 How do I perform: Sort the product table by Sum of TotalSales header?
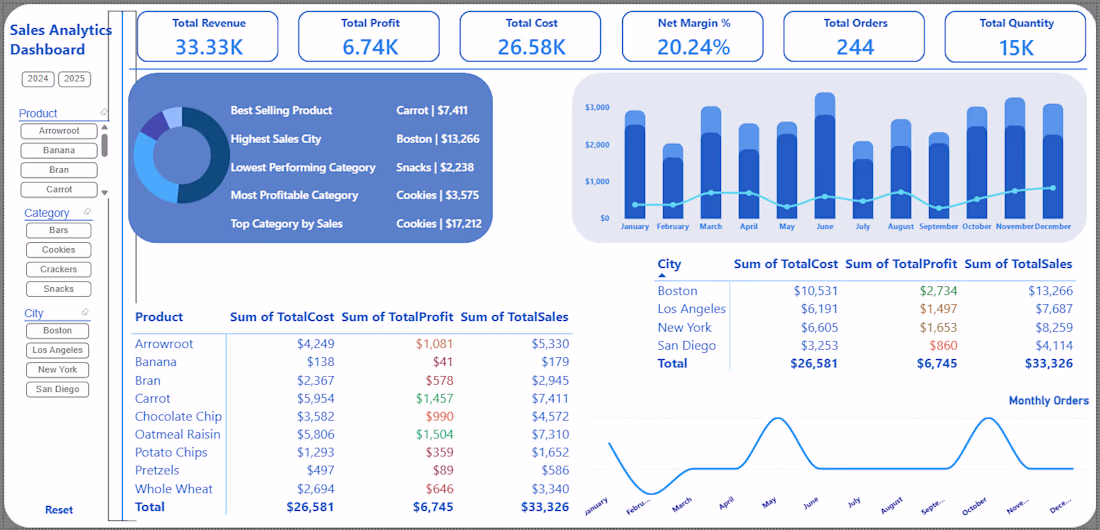tap(514, 317)
